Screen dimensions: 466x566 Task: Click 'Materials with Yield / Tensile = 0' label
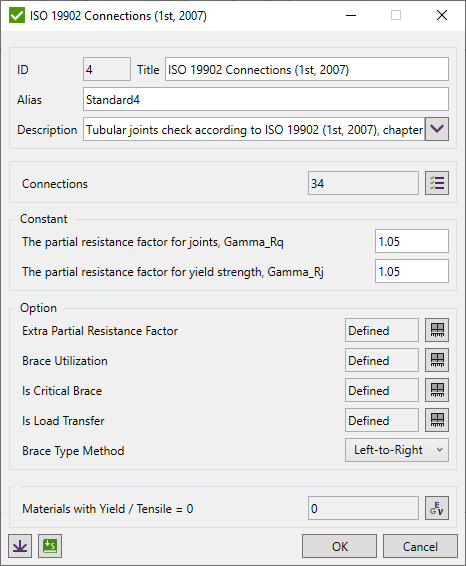[108, 509]
